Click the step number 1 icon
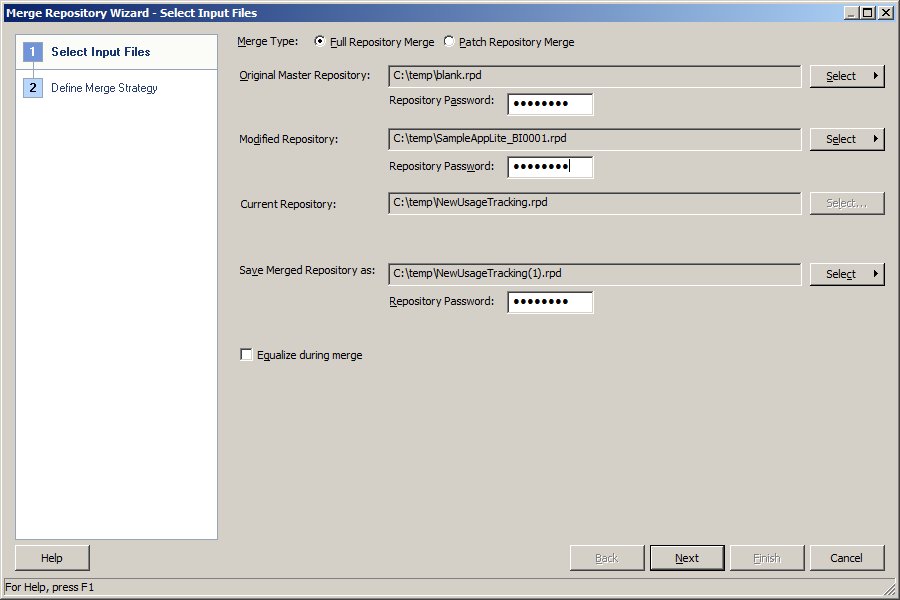The height and width of the screenshot is (600, 900). (x=33, y=52)
